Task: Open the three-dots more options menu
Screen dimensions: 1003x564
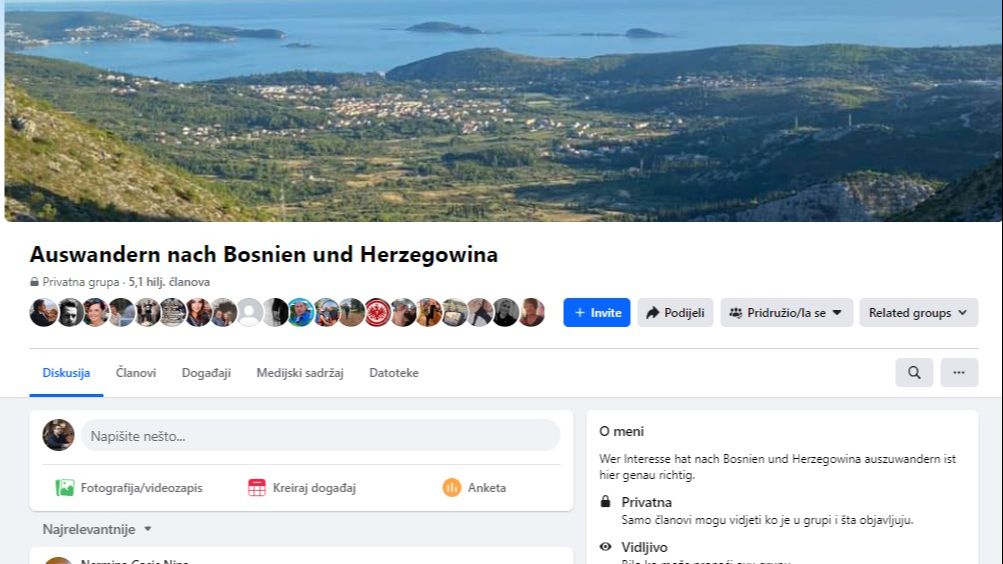Action: (x=958, y=372)
